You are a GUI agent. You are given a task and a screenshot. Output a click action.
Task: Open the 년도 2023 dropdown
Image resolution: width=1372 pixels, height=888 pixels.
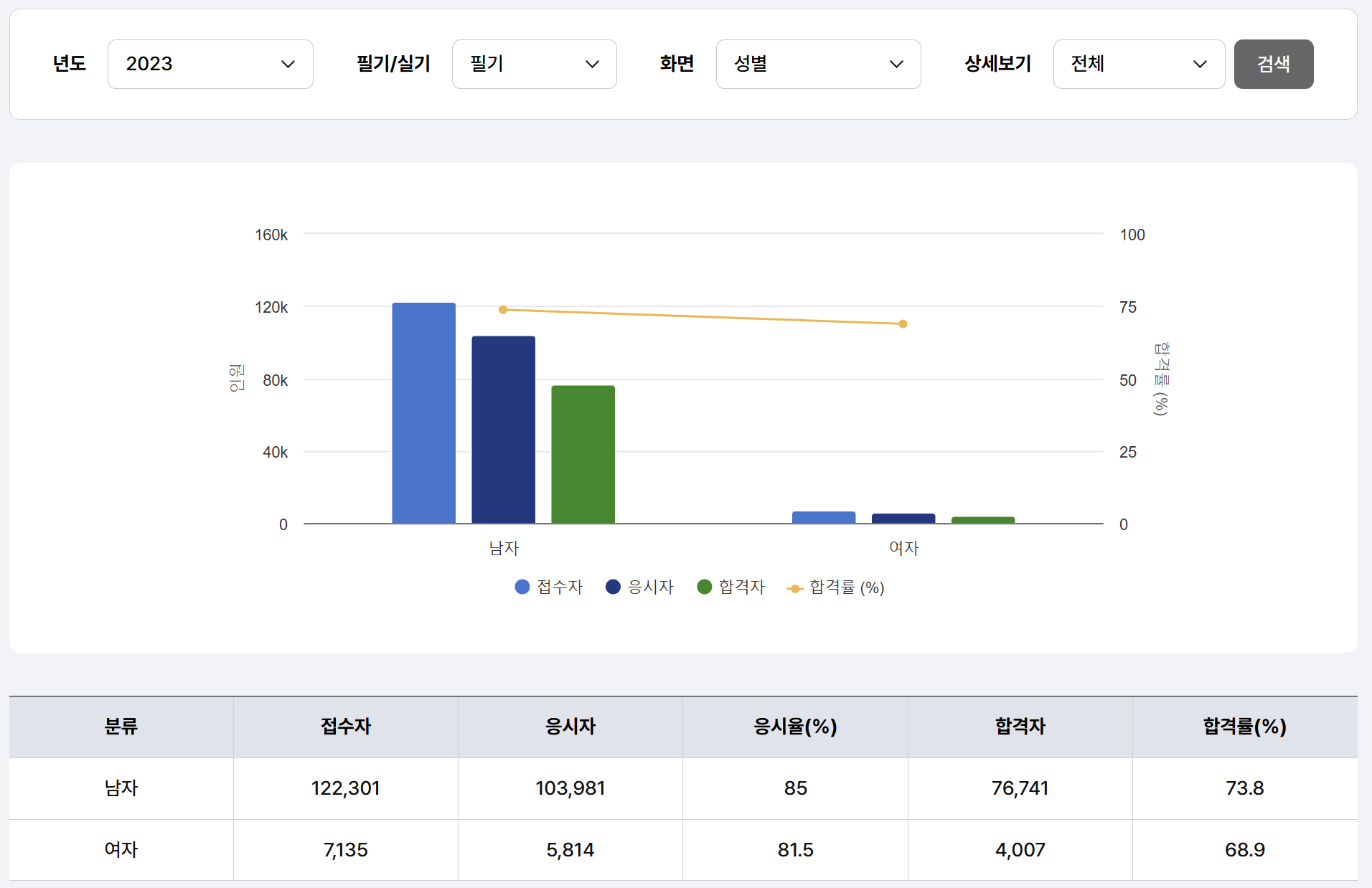pos(210,64)
